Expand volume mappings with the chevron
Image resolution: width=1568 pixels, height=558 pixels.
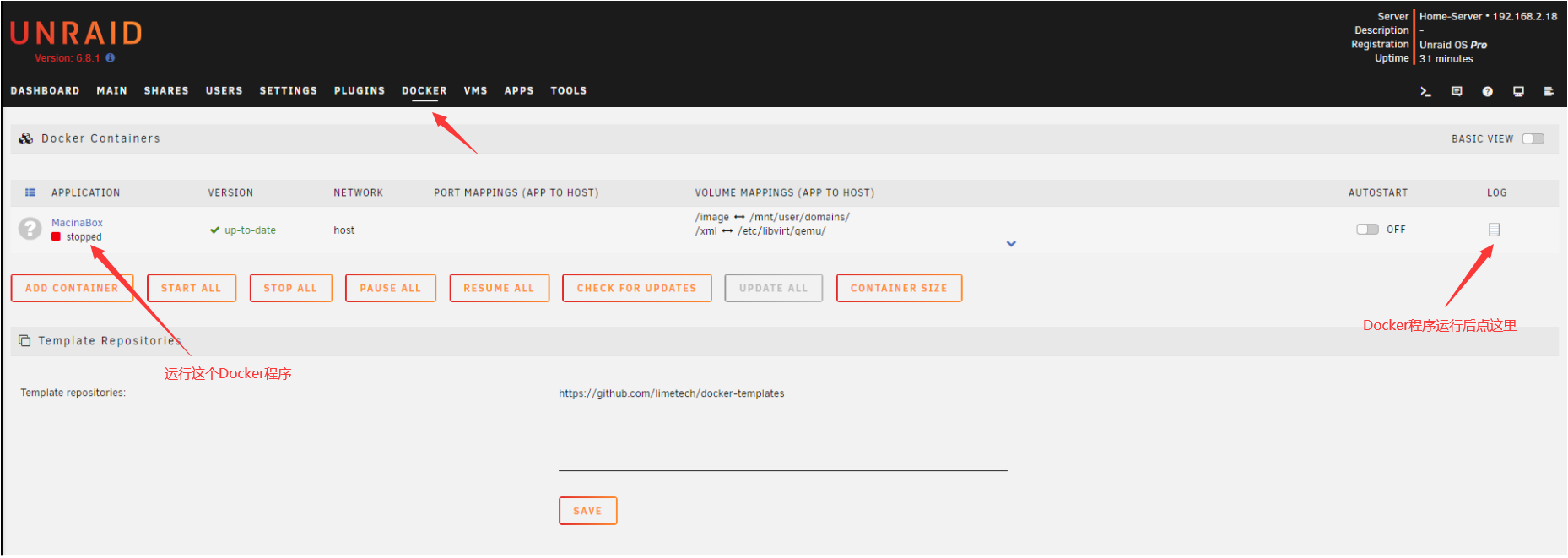click(x=1011, y=244)
